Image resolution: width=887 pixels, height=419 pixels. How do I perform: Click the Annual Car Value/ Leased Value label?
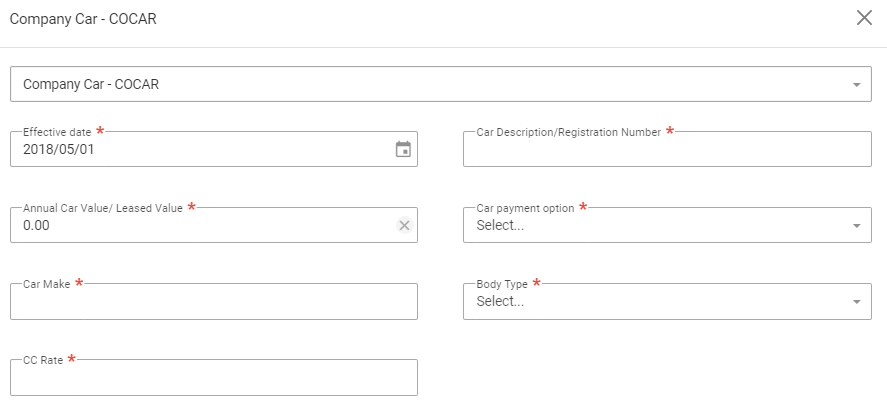[x=102, y=208]
